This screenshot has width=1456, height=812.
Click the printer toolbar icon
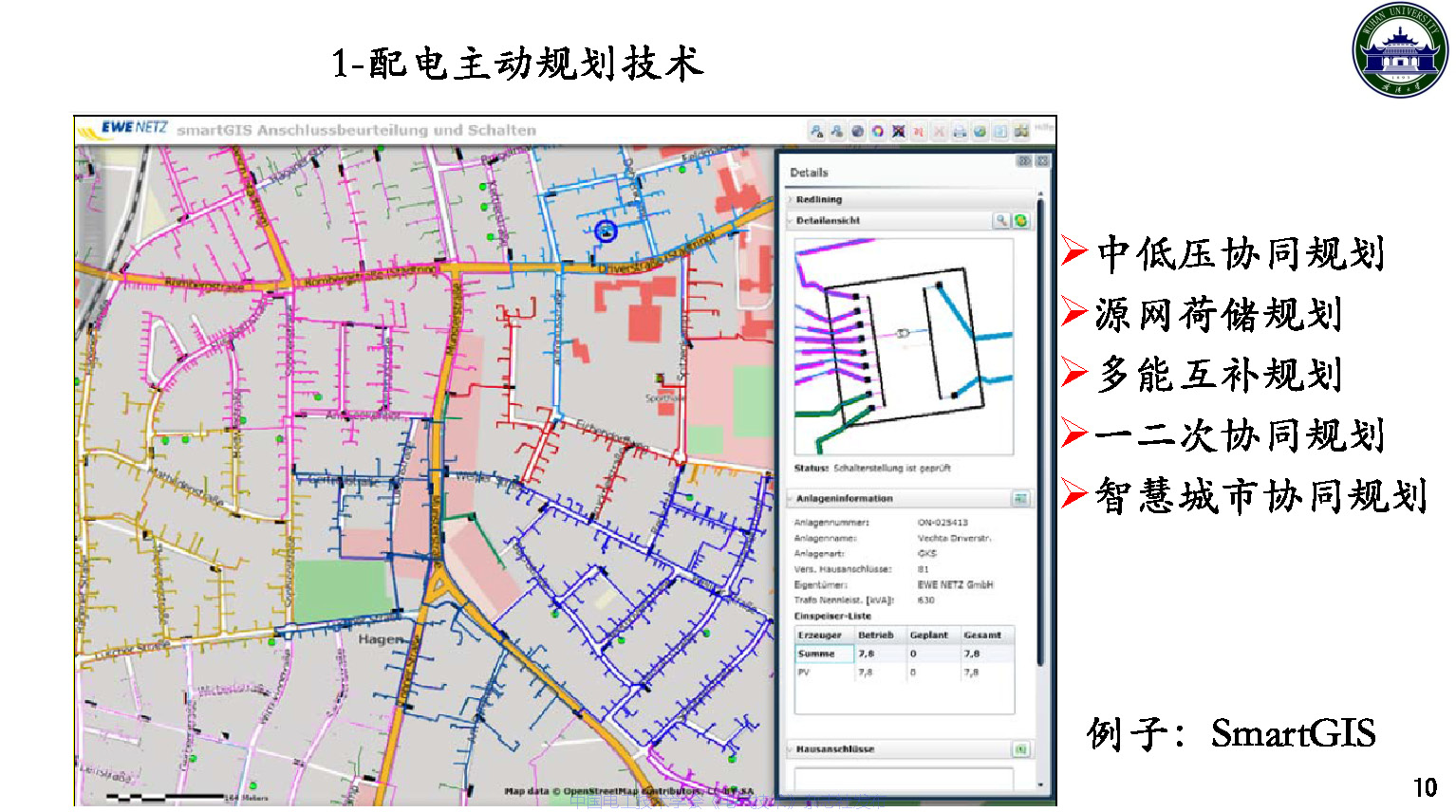pos(960,132)
